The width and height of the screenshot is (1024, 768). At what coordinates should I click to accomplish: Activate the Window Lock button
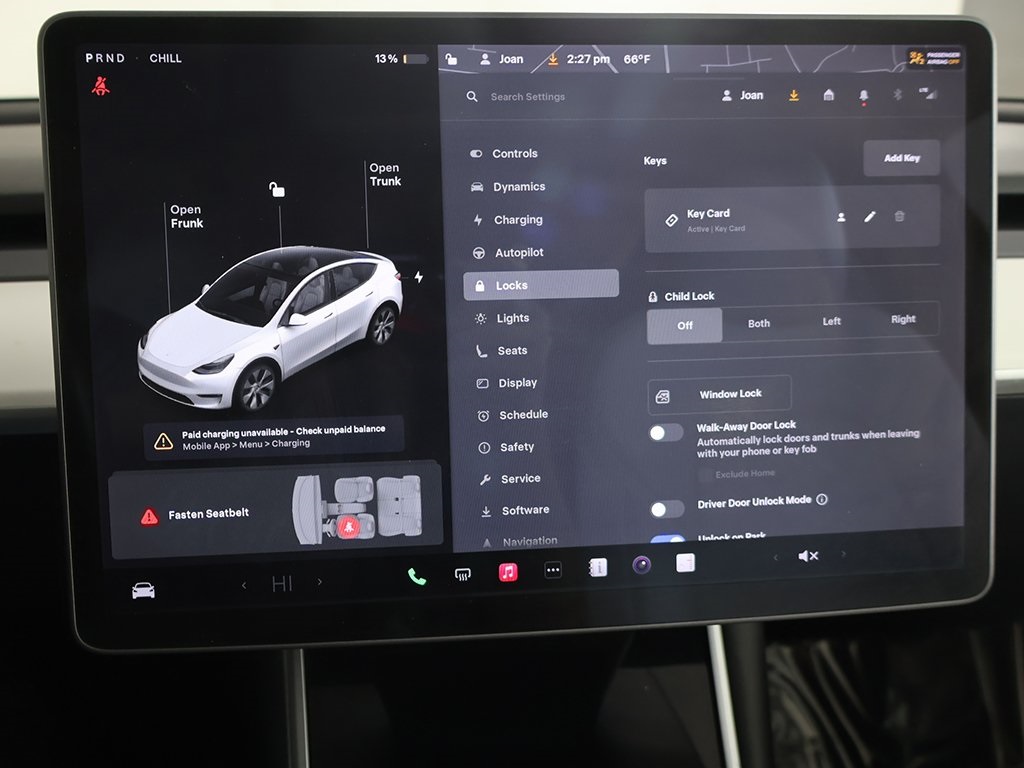click(x=718, y=393)
